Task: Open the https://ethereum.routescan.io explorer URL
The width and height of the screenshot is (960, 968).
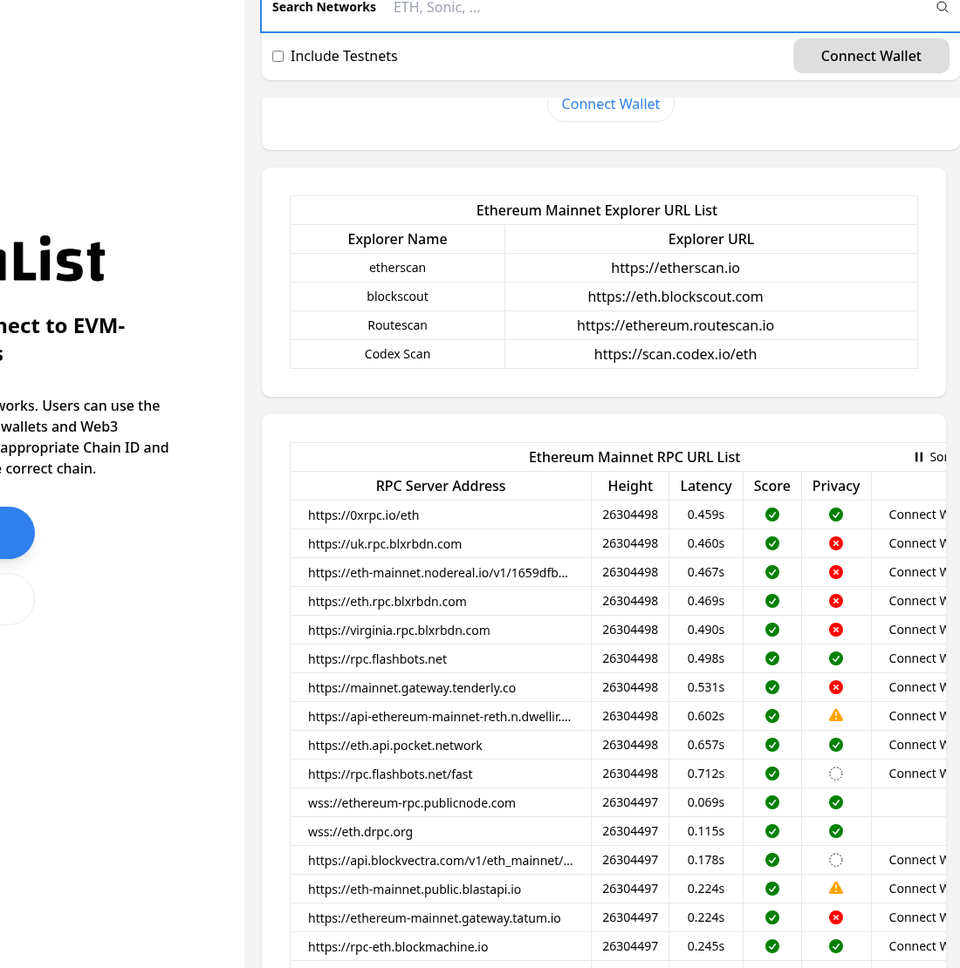Action: [x=675, y=325]
